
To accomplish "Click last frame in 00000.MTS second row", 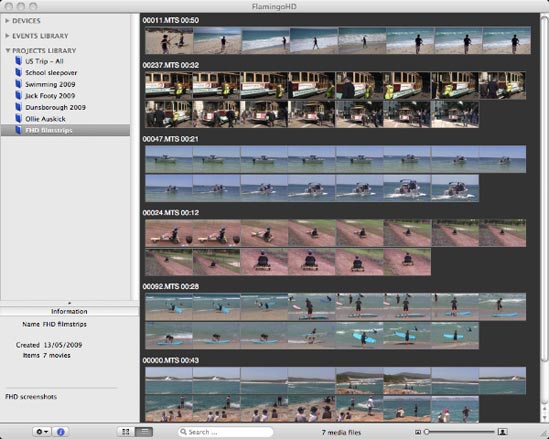I will point(455,409).
